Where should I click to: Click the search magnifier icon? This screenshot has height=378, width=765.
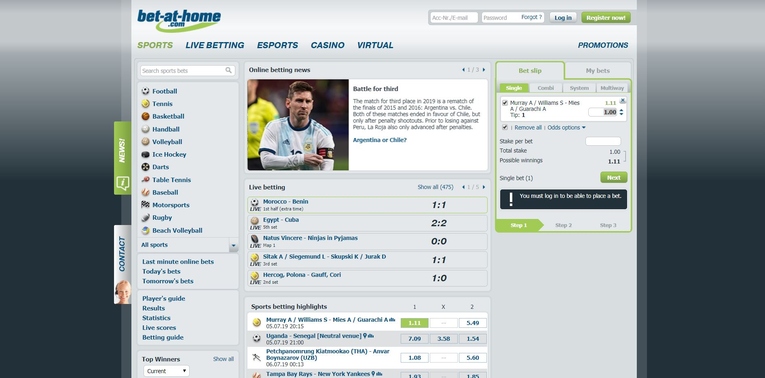coord(228,70)
